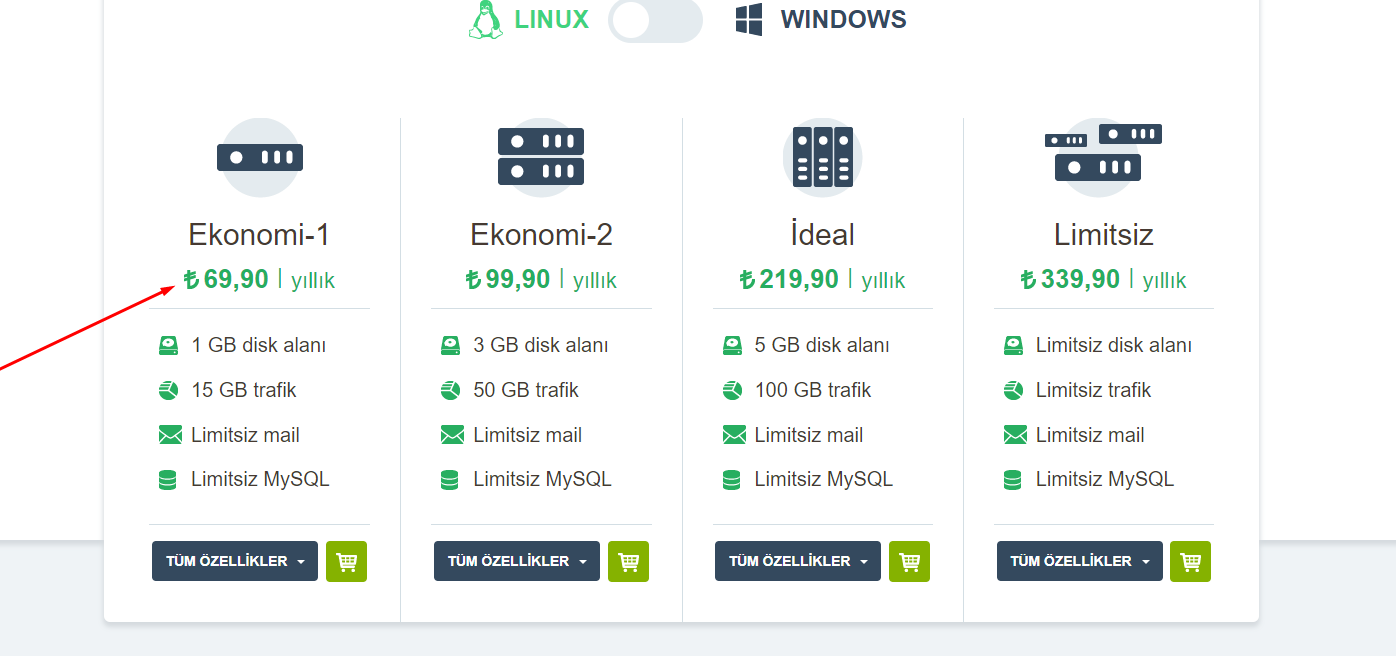Click disk icon next to Limitsiz disk alanı

(1013, 345)
